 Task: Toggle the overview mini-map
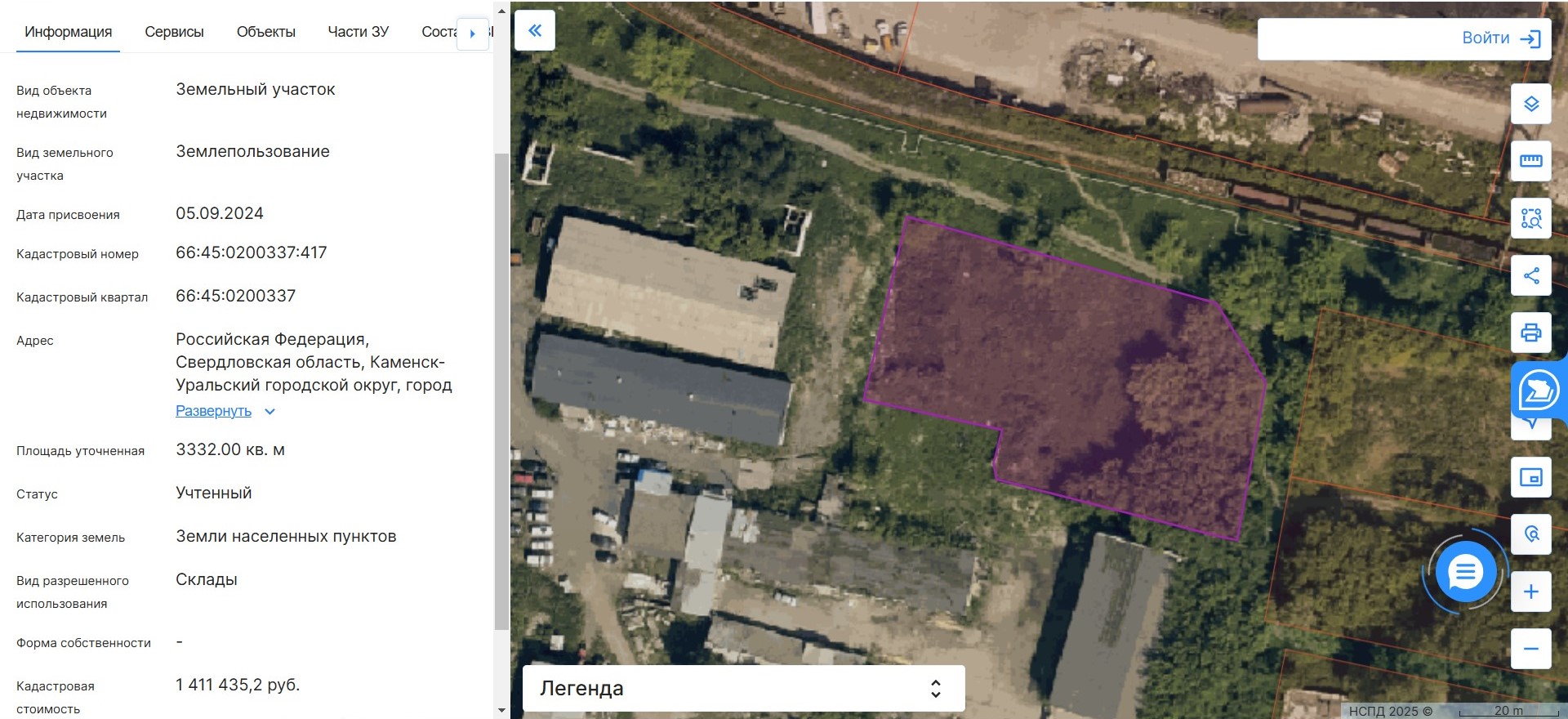point(1531,477)
